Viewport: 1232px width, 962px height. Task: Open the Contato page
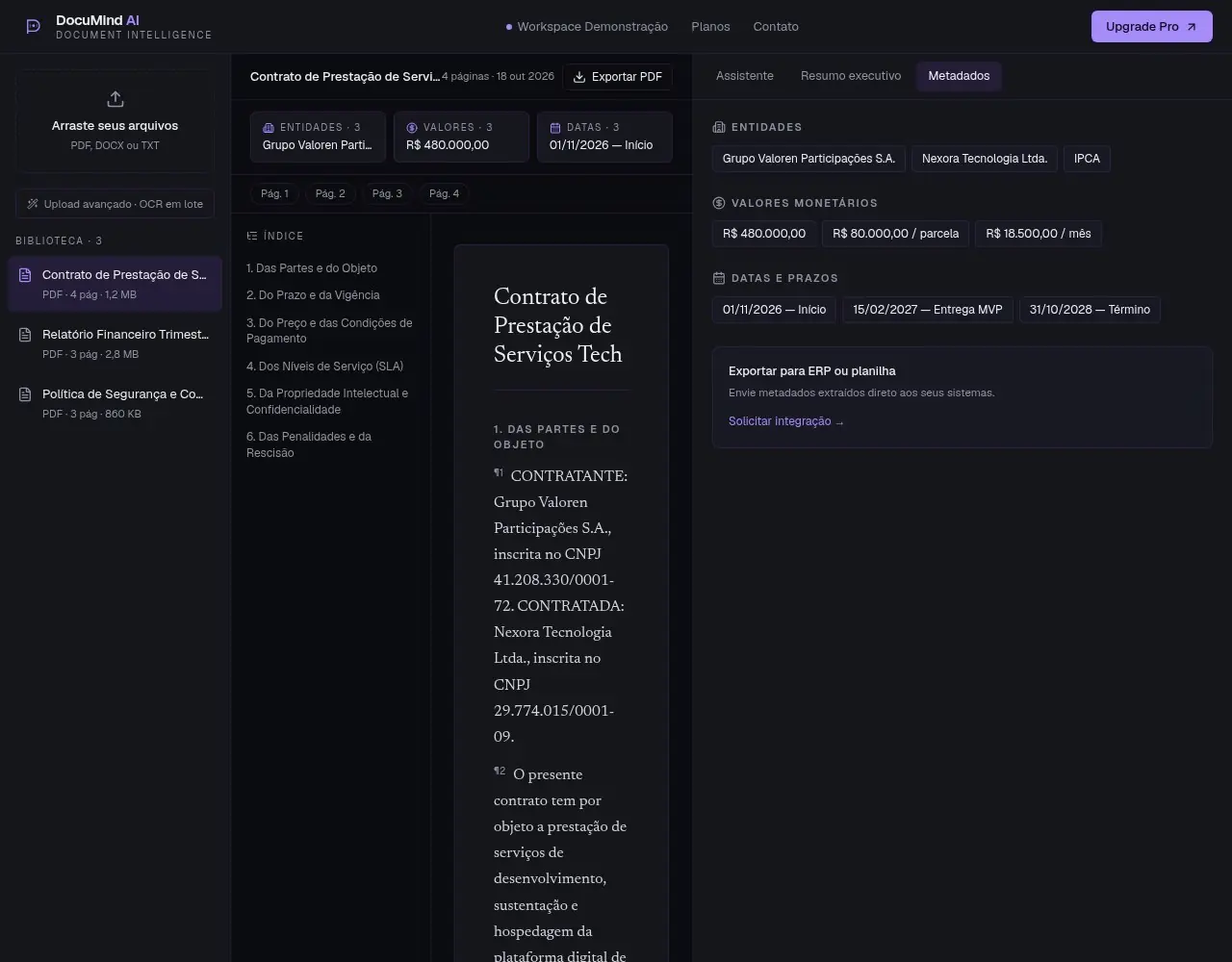point(776,27)
